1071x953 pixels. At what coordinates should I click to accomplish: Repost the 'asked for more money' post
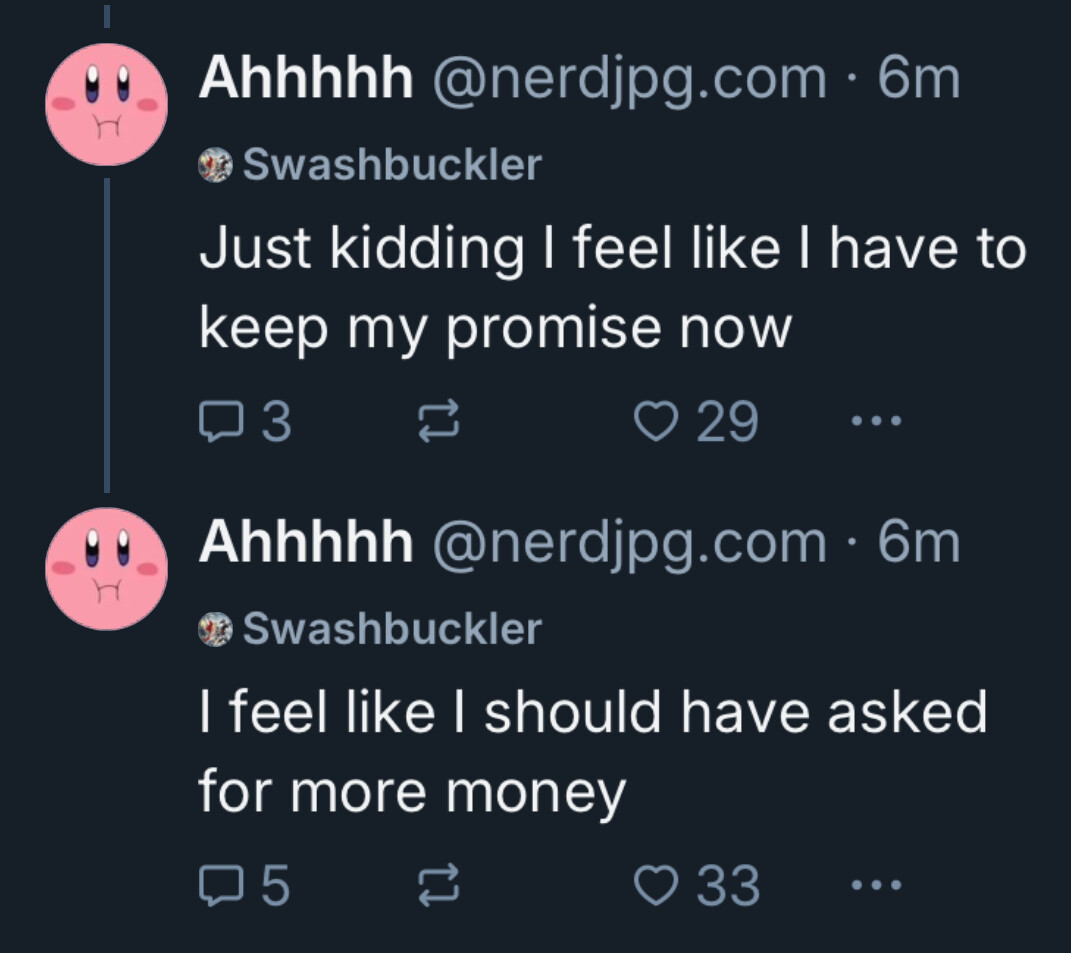pos(439,885)
